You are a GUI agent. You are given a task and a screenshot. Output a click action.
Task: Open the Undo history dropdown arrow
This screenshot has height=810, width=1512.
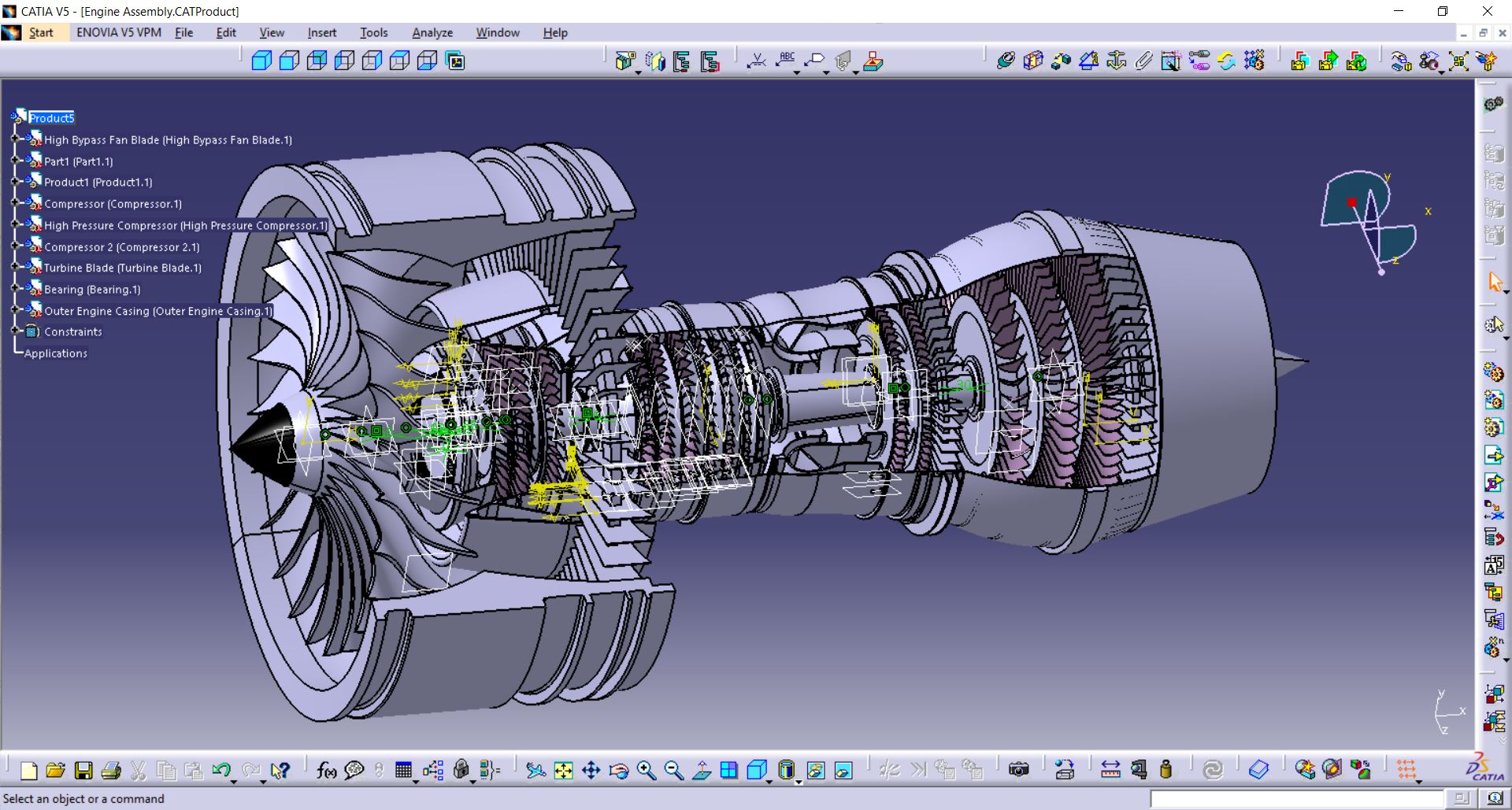234,780
